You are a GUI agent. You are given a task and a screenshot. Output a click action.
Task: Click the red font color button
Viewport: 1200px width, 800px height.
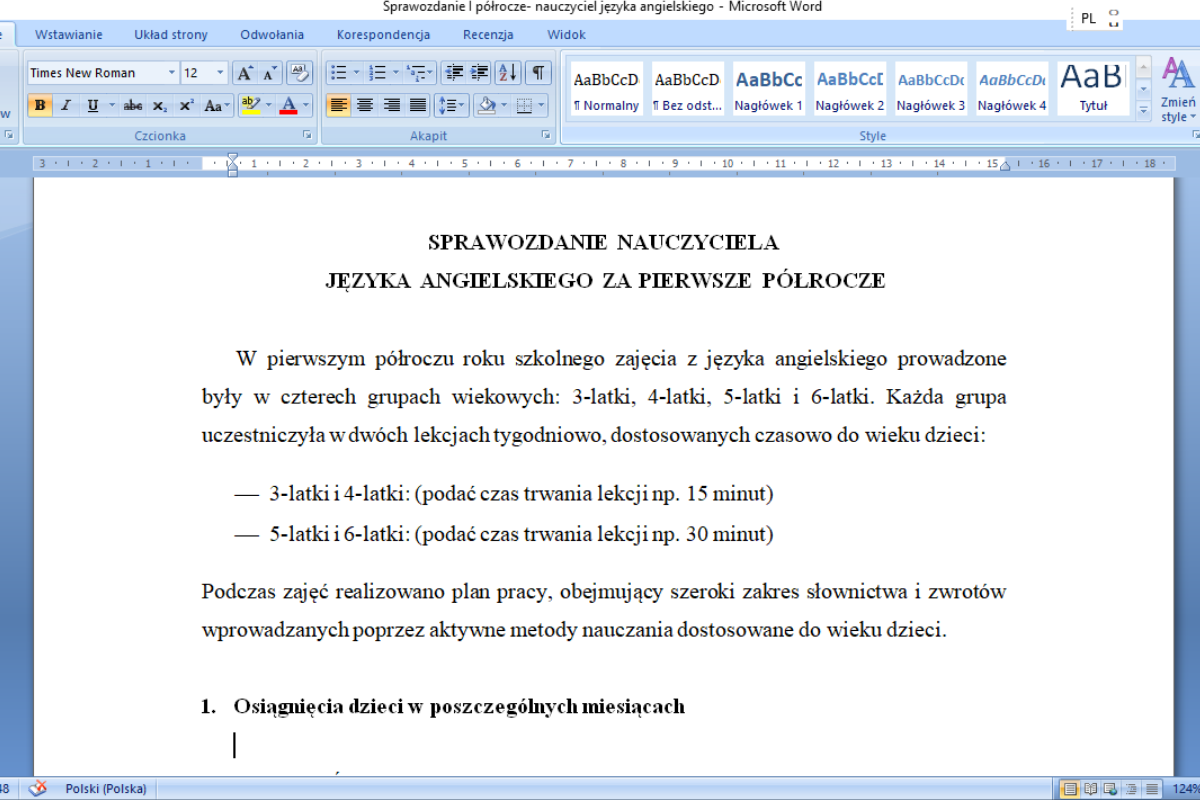point(288,105)
